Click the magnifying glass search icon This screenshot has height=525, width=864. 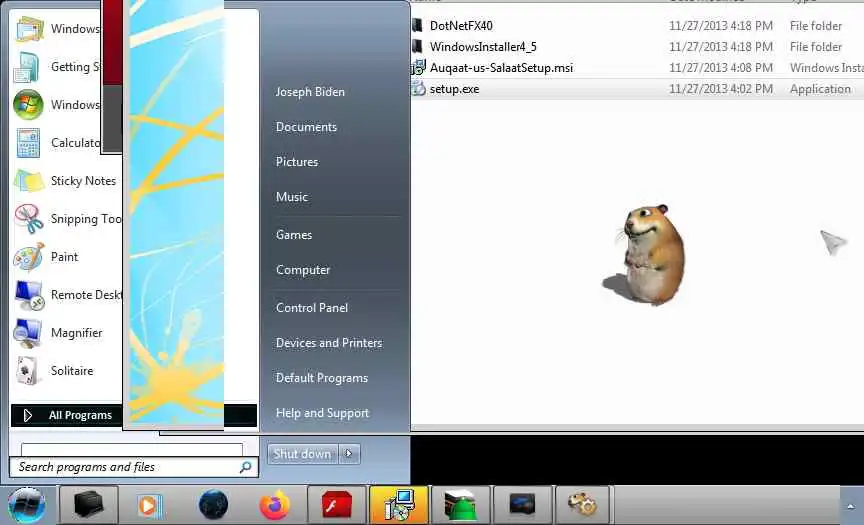[246, 467]
